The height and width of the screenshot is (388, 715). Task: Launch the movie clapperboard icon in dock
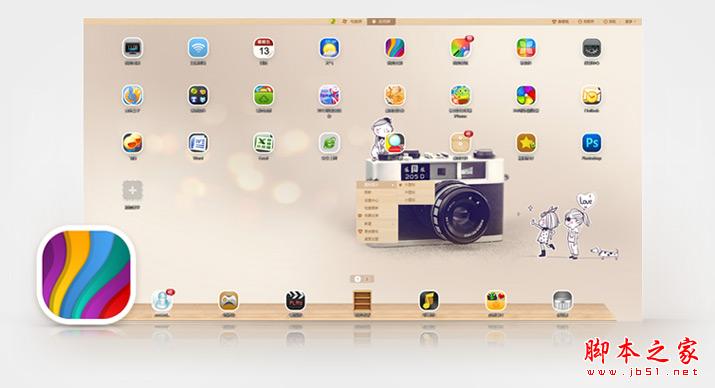[x=295, y=301]
